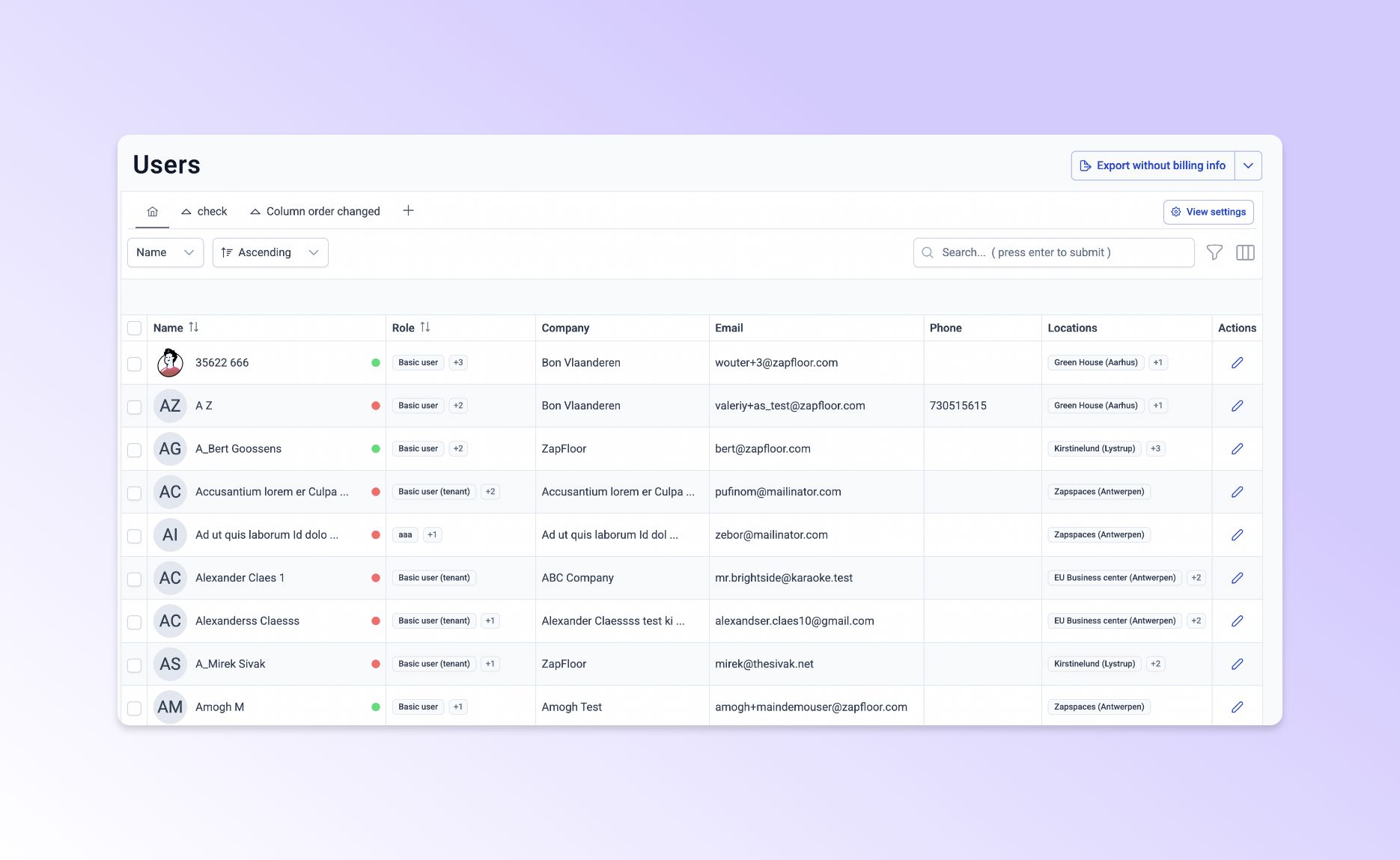
Task: Click AZ avatar initials
Action: (170, 406)
